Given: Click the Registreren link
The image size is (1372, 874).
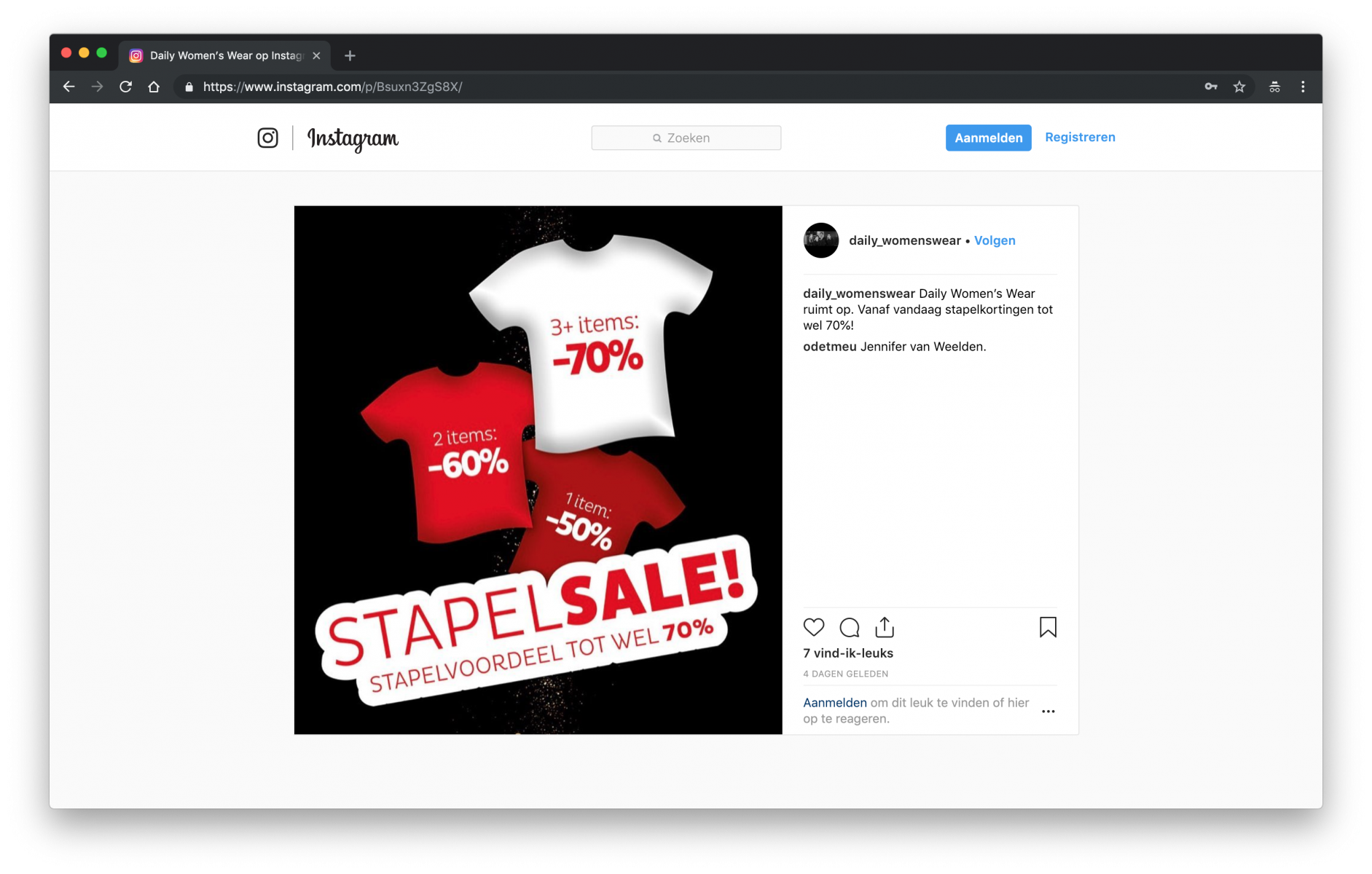Looking at the screenshot, I should 1079,137.
